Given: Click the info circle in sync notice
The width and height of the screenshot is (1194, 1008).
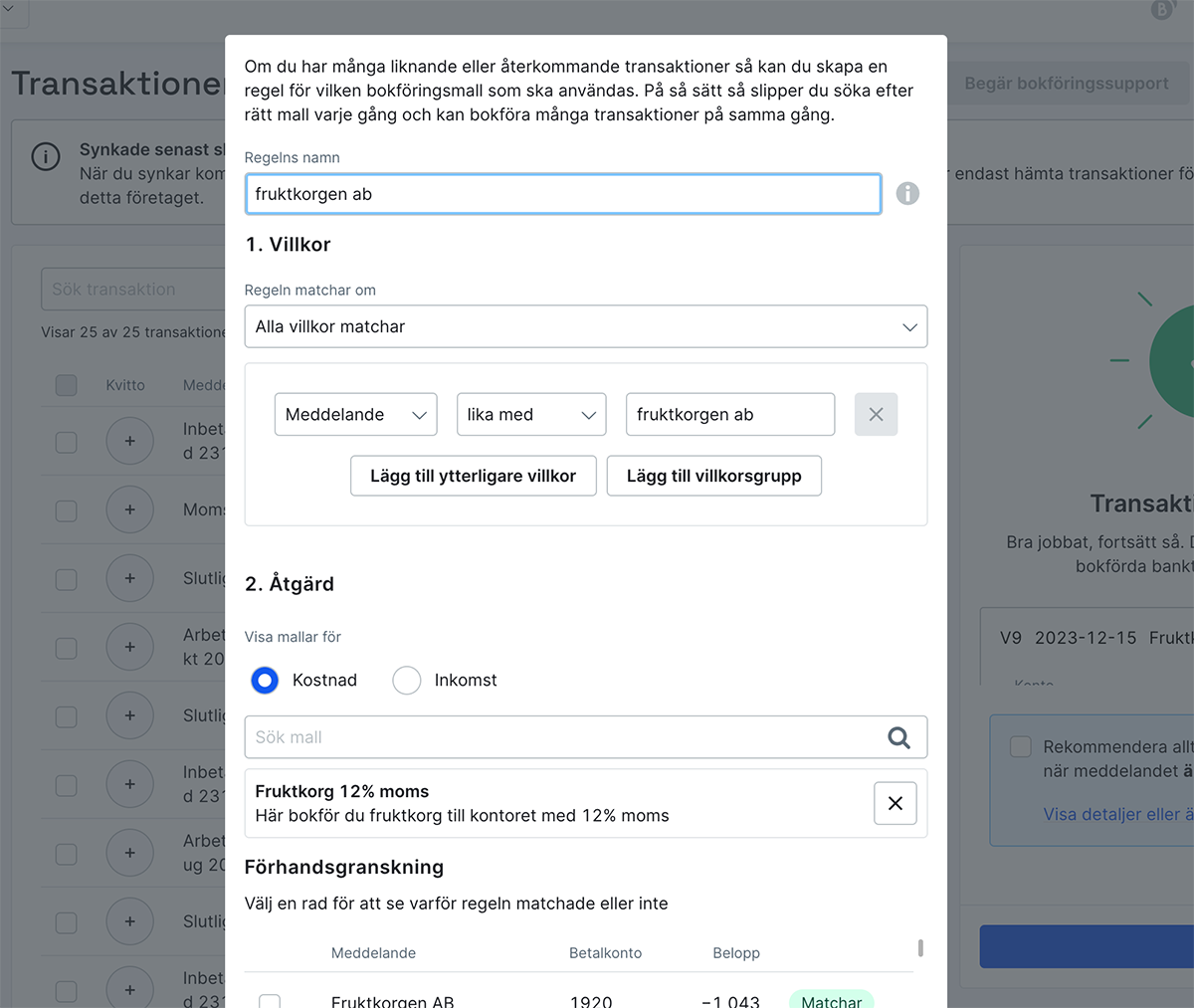Looking at the screenshot, I should coord(46,157).
